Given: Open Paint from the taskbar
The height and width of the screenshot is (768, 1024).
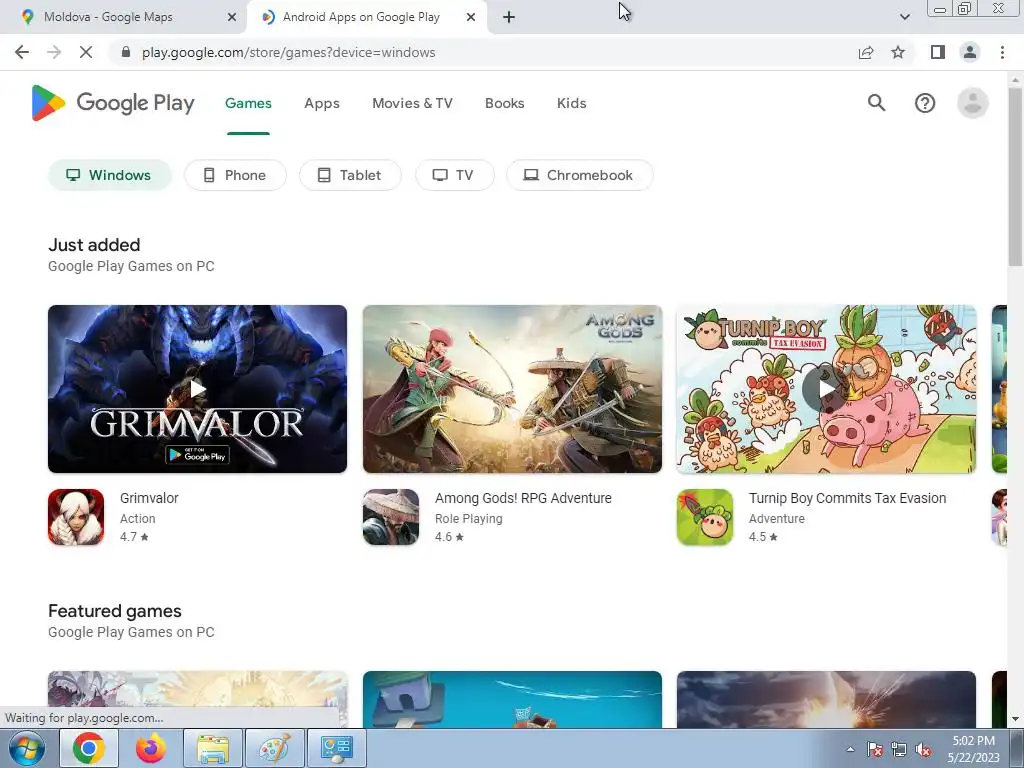Looking at the screenshot, I should [274, 748].
